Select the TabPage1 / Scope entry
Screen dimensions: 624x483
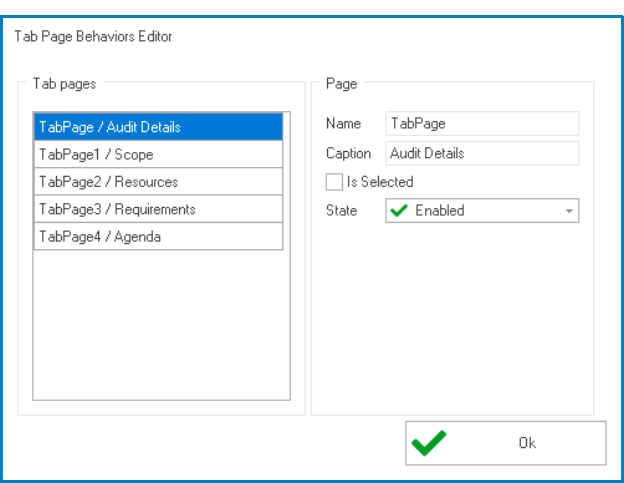point(158,154)
